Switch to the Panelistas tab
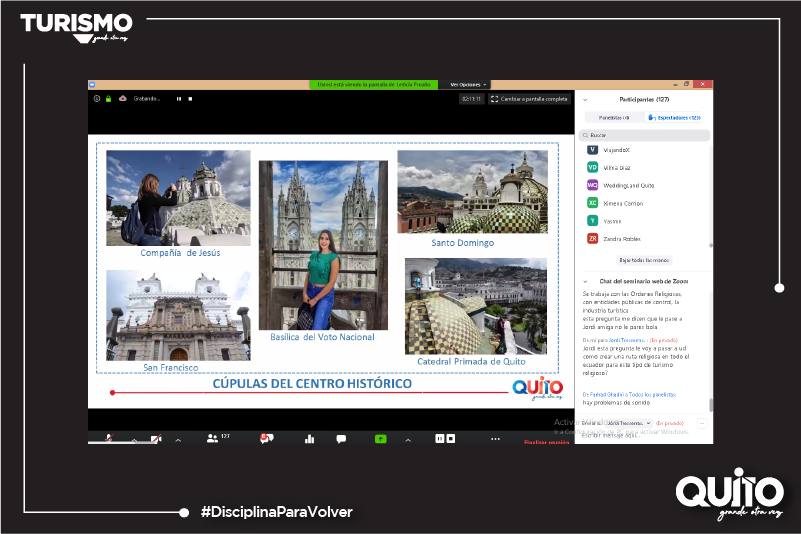This screenshot has height=534, width=801. click(x=613, y=117)
